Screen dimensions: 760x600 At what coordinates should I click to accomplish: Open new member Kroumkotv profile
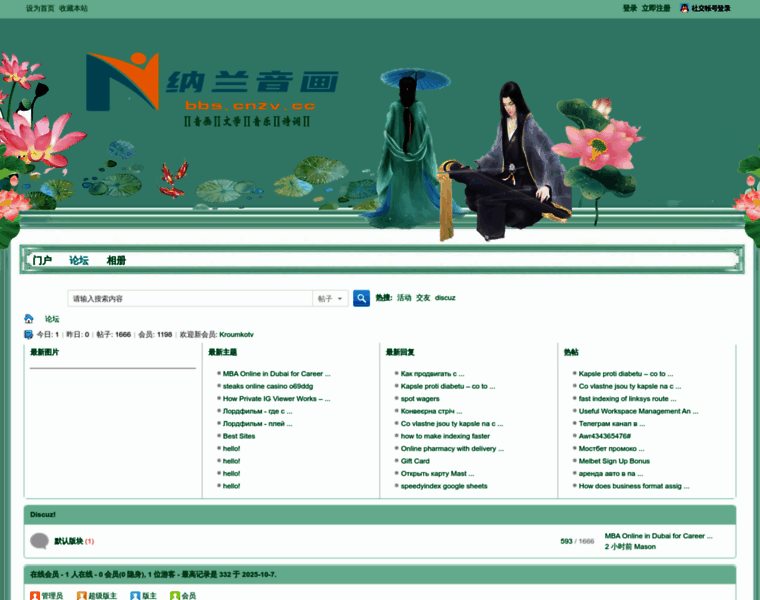pos(236,334)
